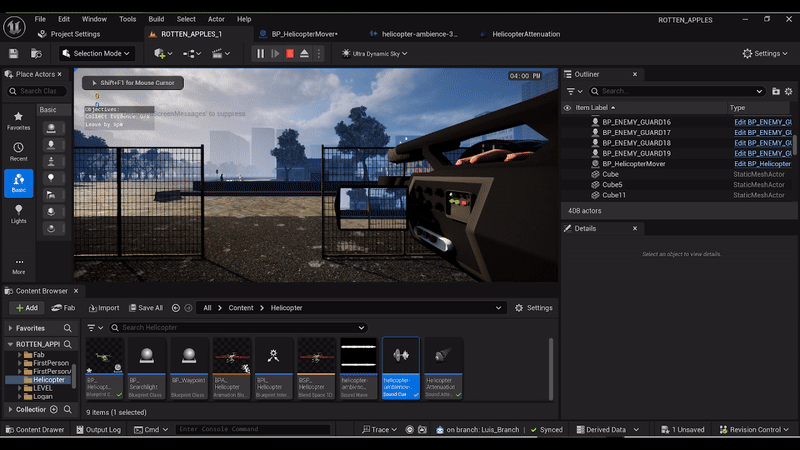This screenshot has width=800, height=450.
Task: Select the Lights category in Place Actors
Action: (18, 214)
